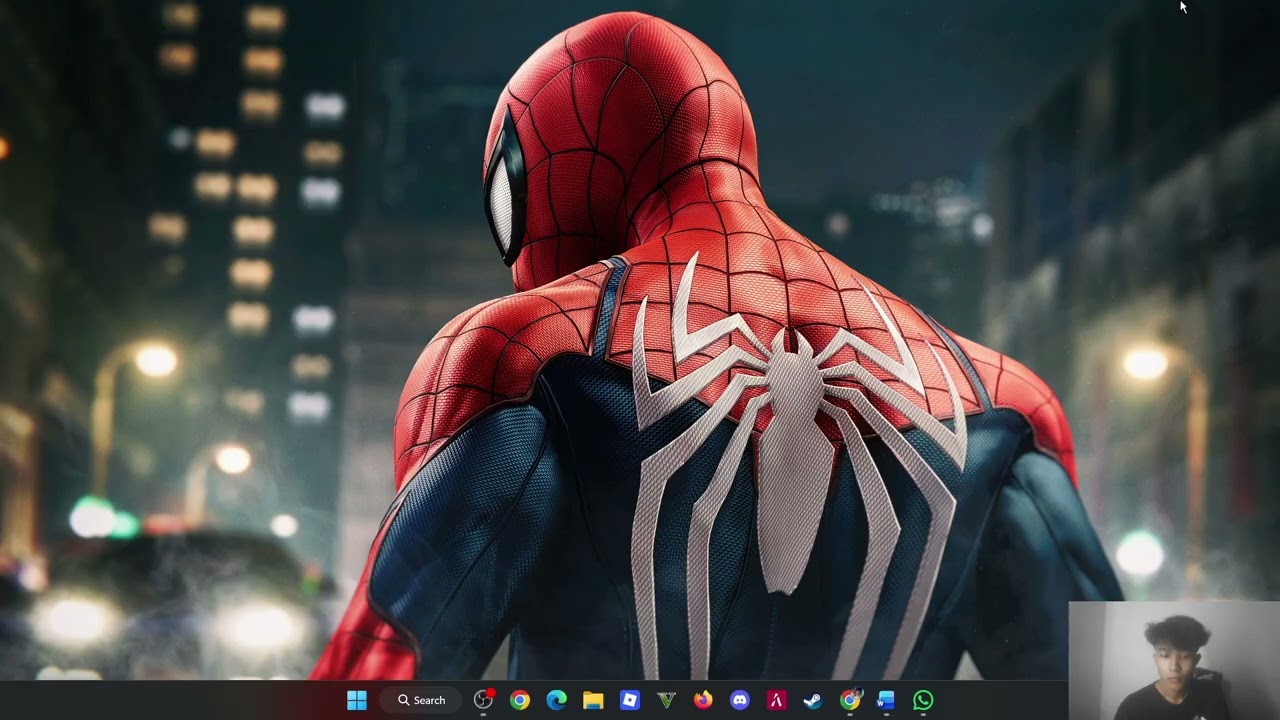Switch to the Chrome profile window icon
This screenshot has height=720, width=1280.
coord(850,700)
